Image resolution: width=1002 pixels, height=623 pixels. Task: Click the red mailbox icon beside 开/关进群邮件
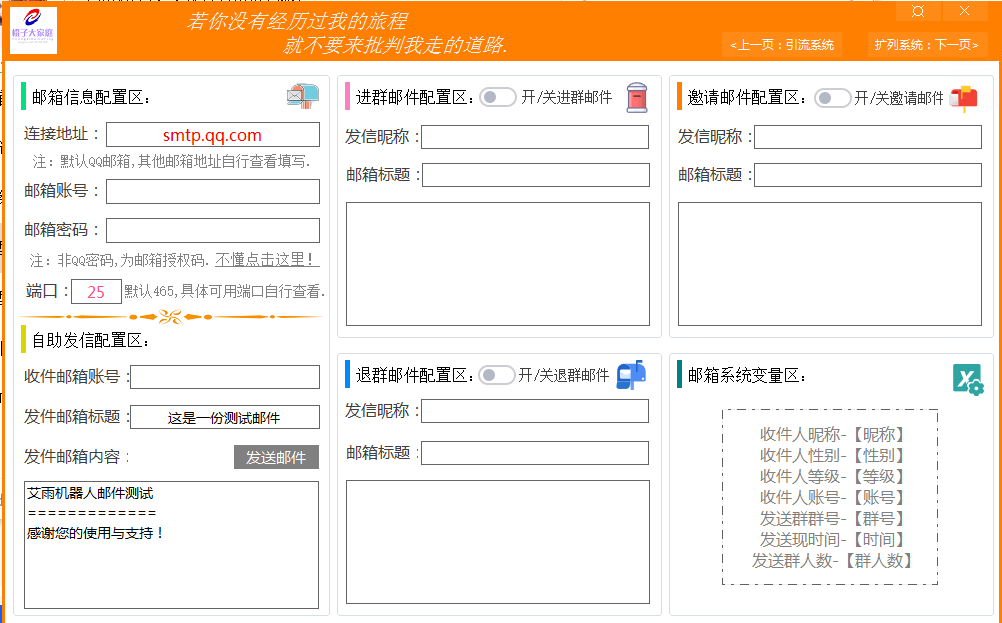637,97
